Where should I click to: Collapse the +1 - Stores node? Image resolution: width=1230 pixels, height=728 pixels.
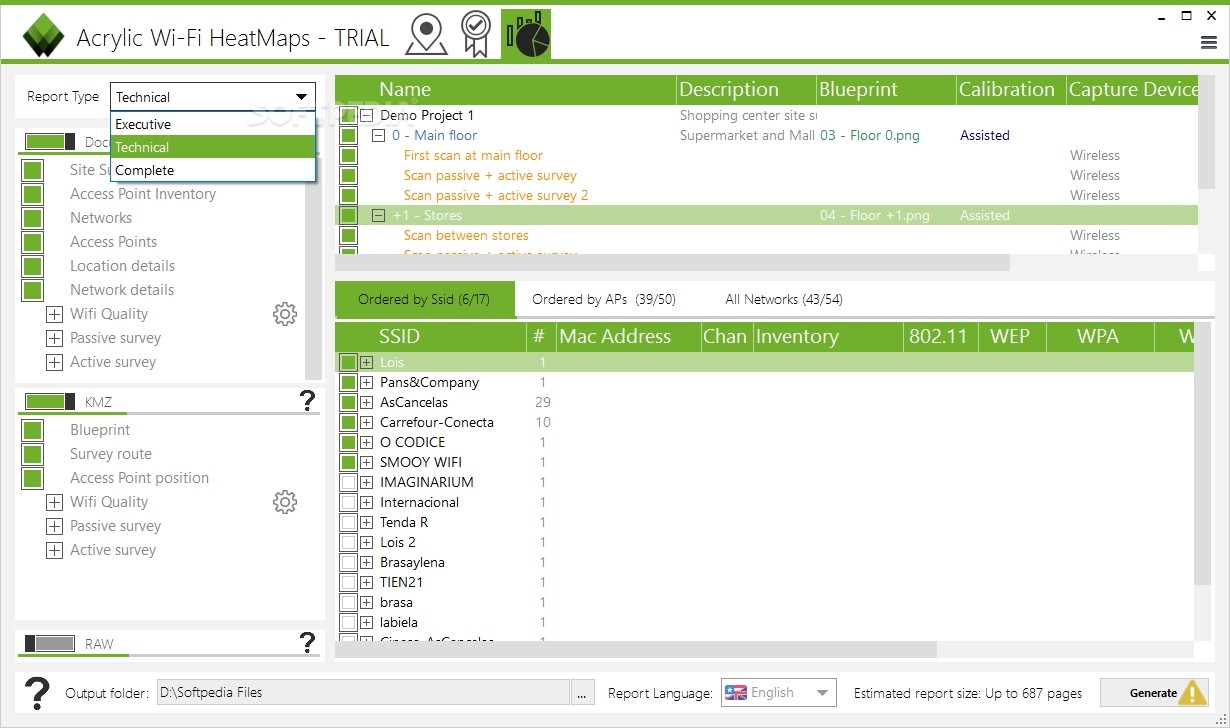click(x=379, y=215)
